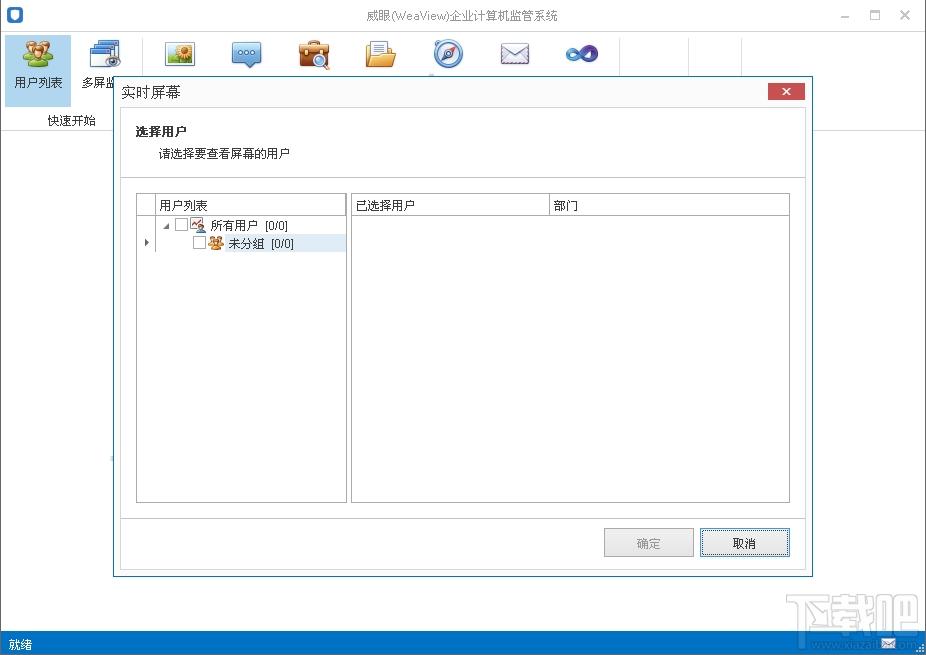Viewport: 926px width, 655px height.
Task: Click the sunflower picture toolbar icon
Action: [179, 54]
